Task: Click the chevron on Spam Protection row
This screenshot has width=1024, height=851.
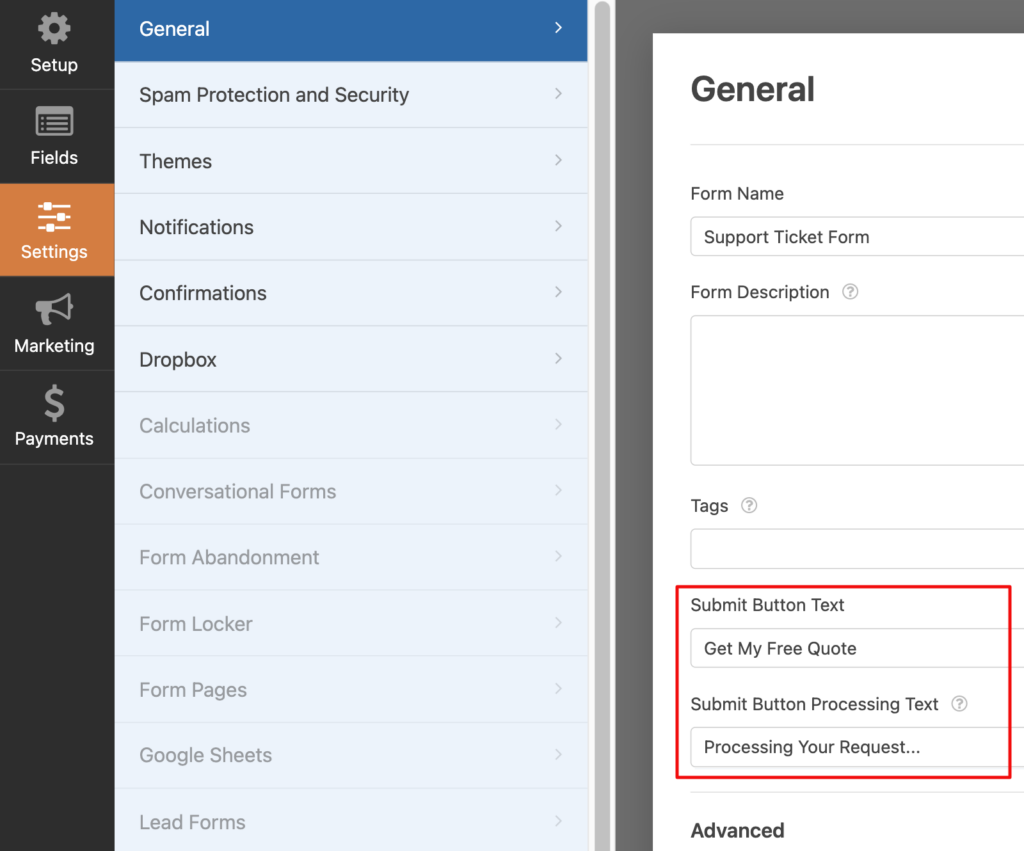Action: (x=558, y=93)
